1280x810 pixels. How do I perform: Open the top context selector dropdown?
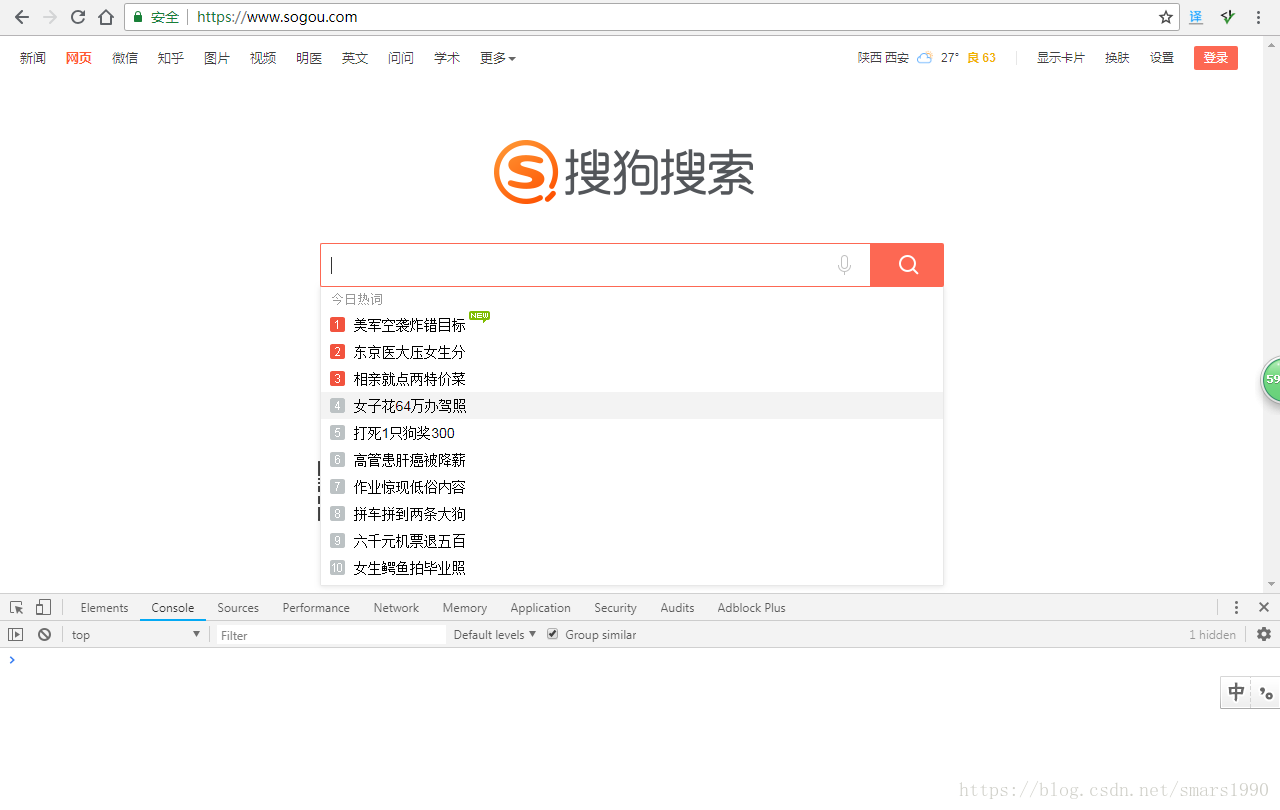[135, 634]
